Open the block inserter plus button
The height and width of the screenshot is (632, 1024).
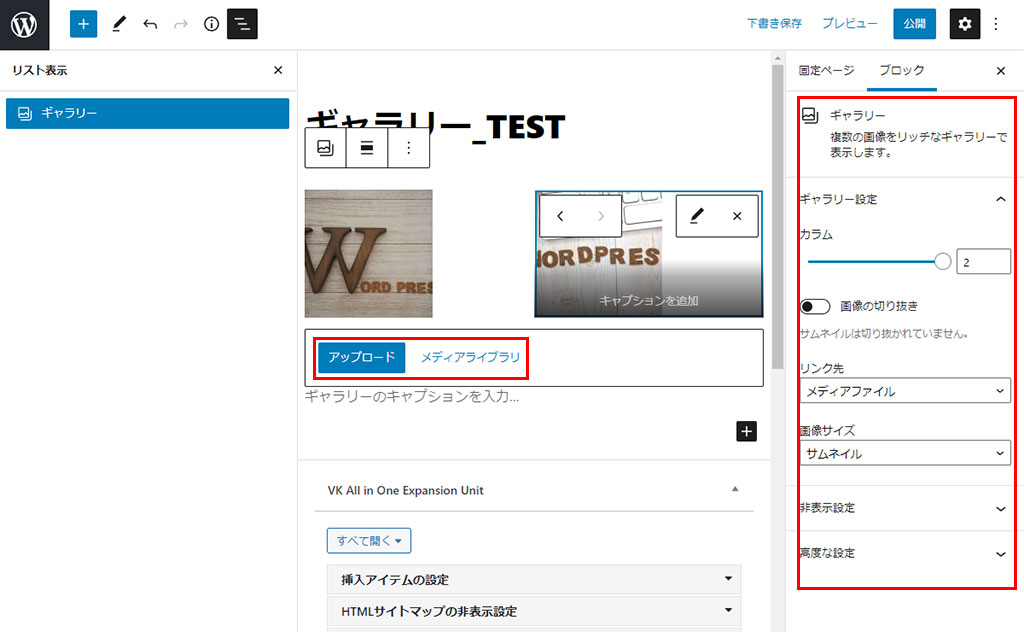tap(83, 24)
